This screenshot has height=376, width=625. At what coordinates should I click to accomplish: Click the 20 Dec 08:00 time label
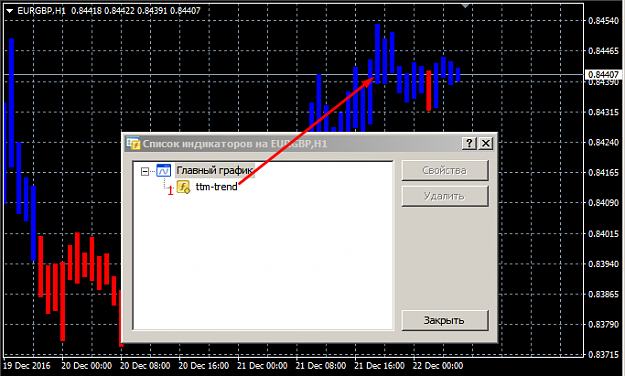click(145, 366)
